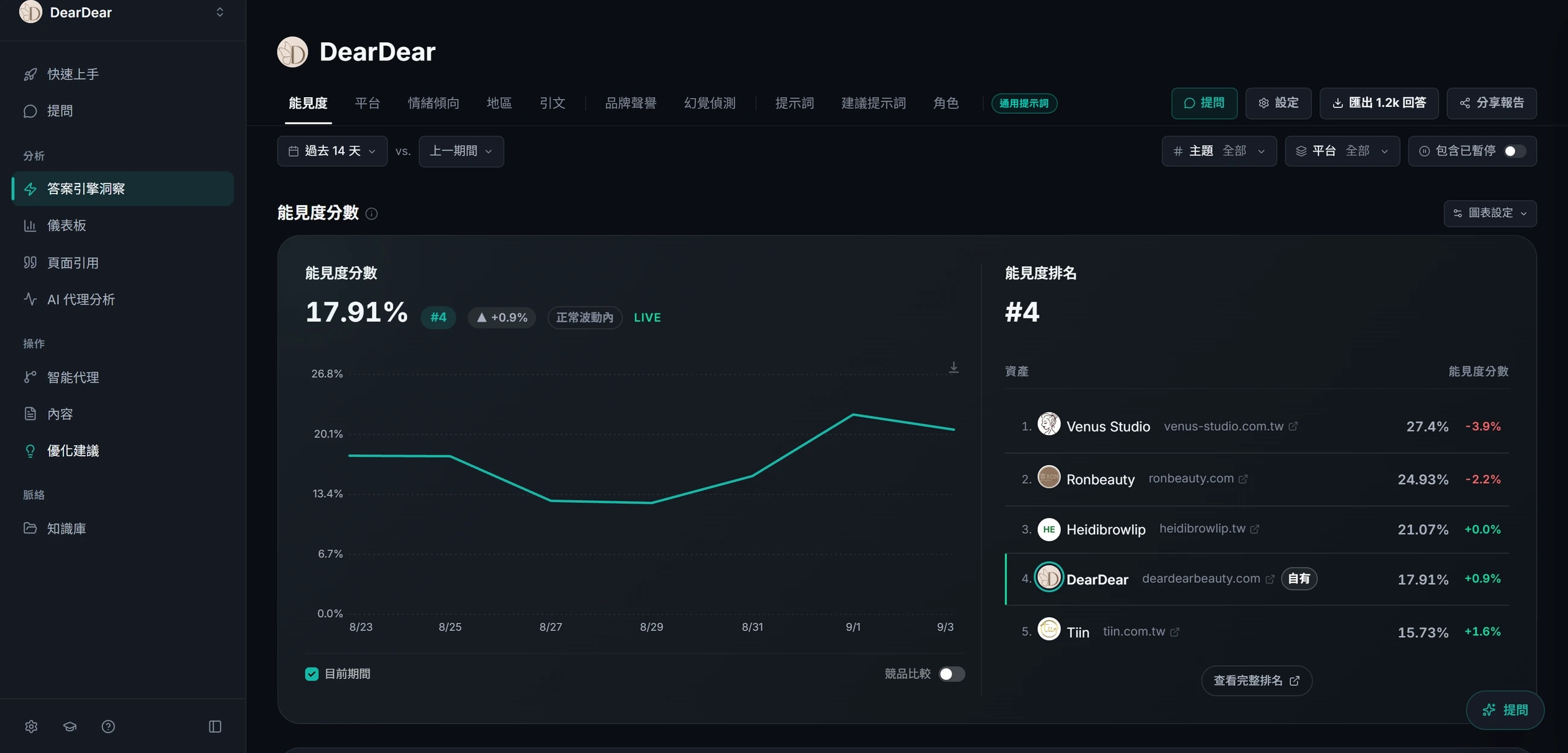
Task: Open the 圖表設定 chart settings dropdown
Action: [1490, 213]
